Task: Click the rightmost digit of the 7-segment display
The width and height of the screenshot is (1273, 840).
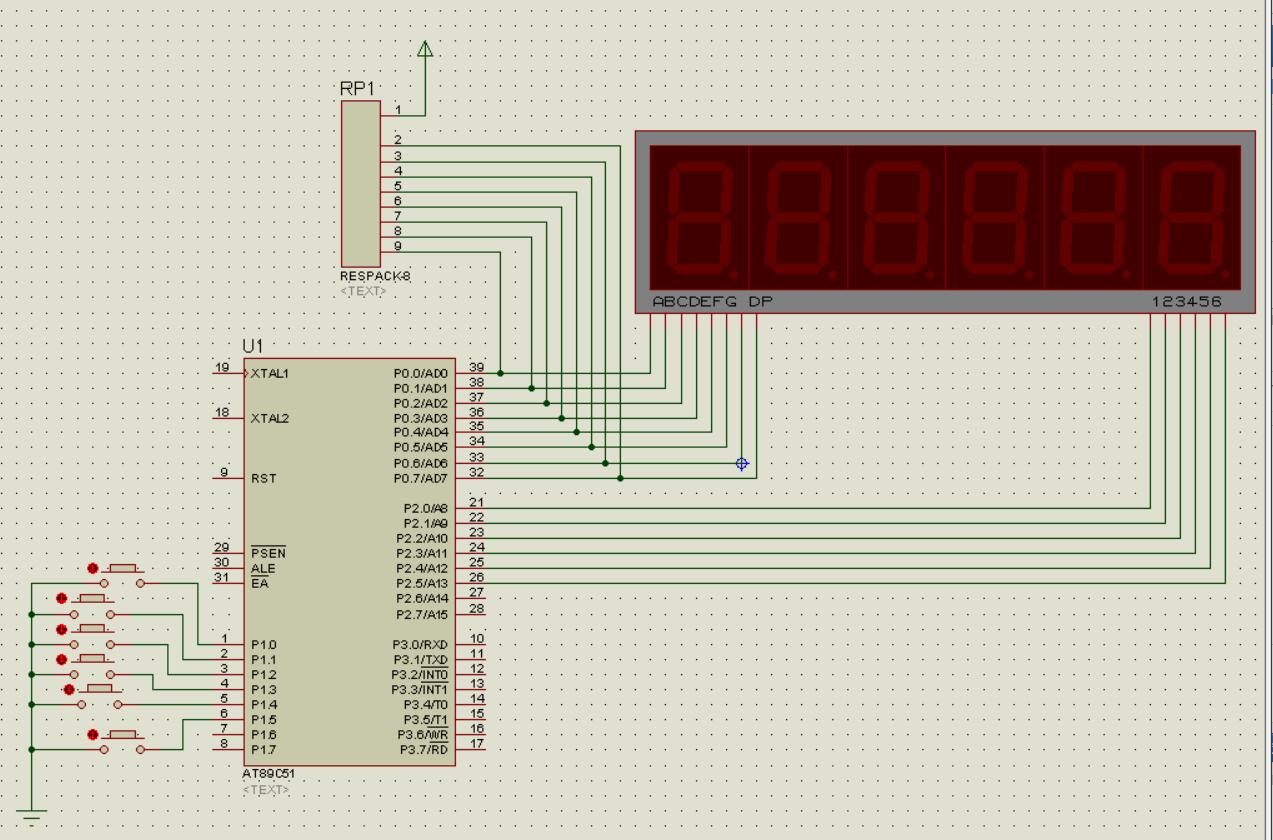Action: click(1192, 218)
